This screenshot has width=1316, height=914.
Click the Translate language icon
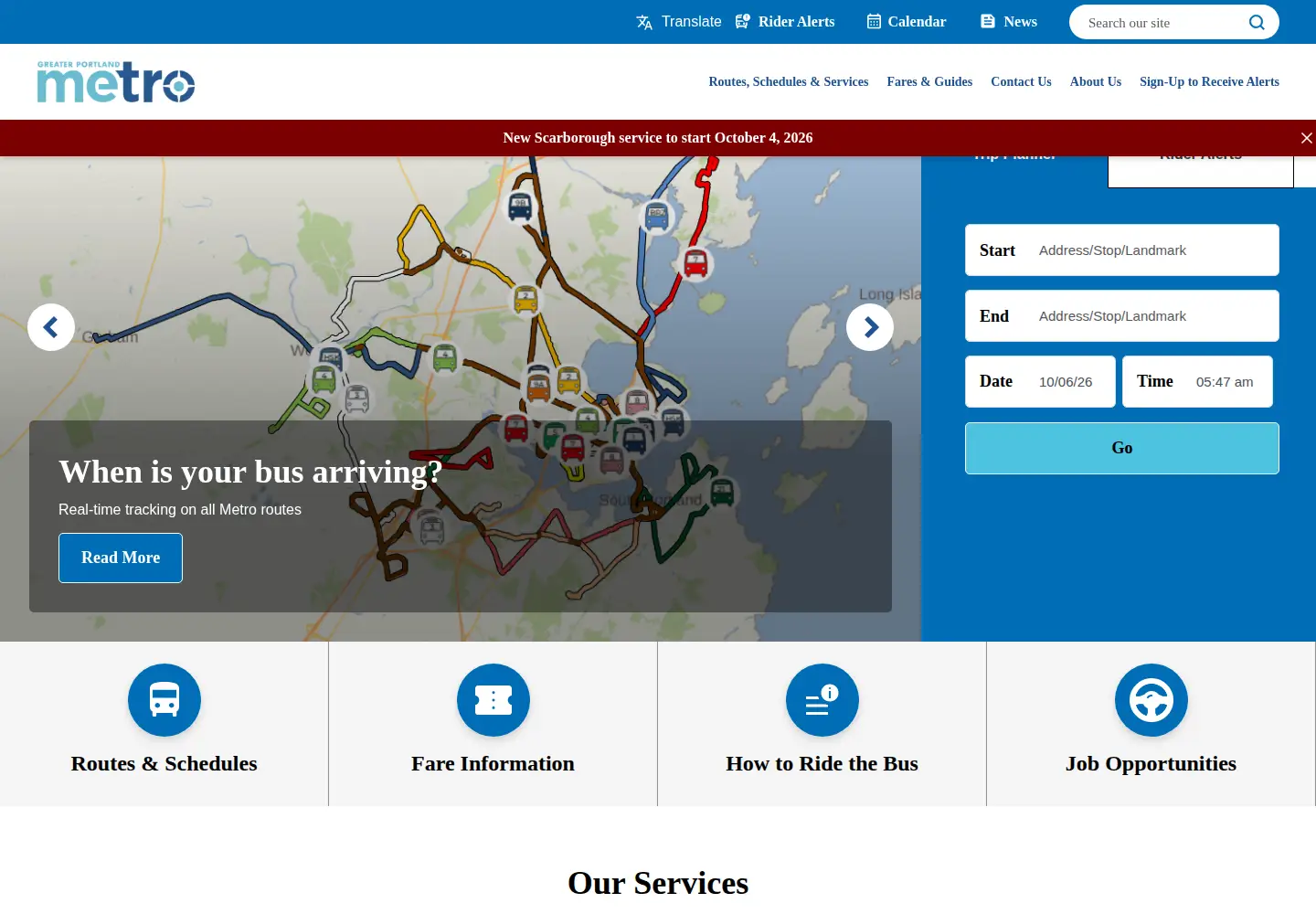pyautogui.click(x=644, y=22)
